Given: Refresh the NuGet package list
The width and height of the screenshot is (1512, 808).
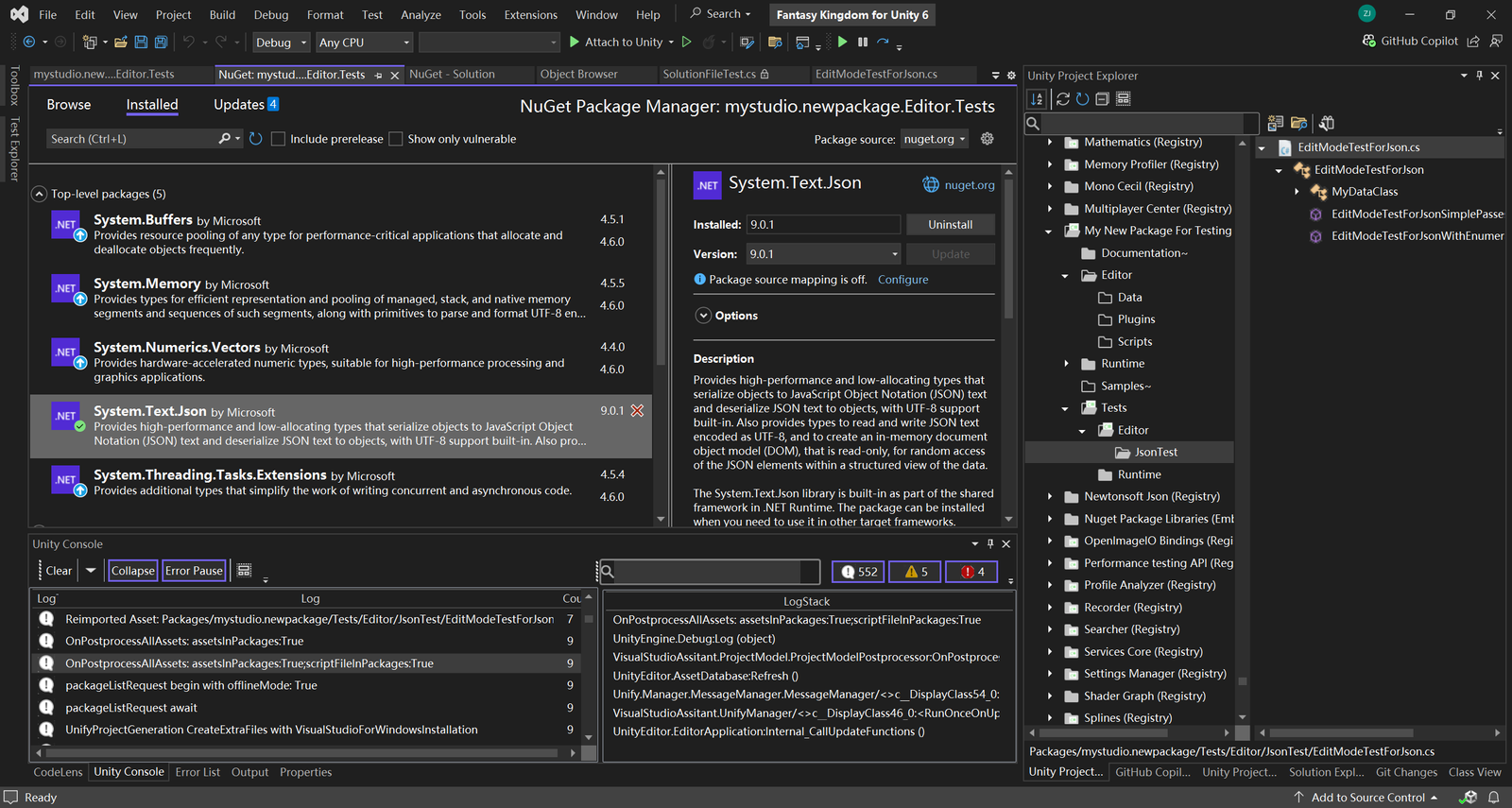Looking at the screenshot, I should click(x=256, y=139).
